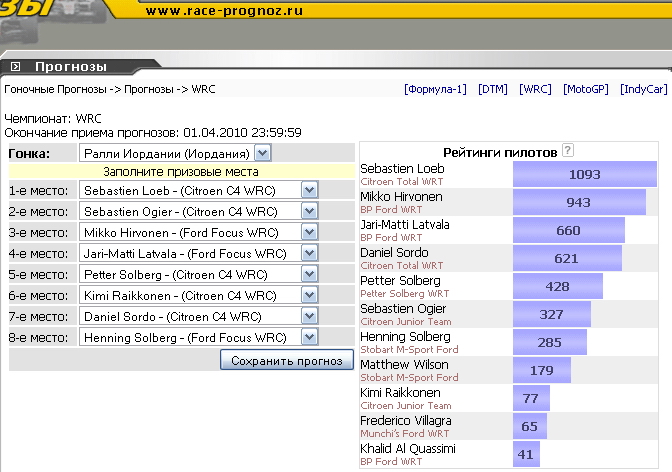Expand the 7-е место driver dropdown
This screenshot has width=672, height=472.
[199, 316]
